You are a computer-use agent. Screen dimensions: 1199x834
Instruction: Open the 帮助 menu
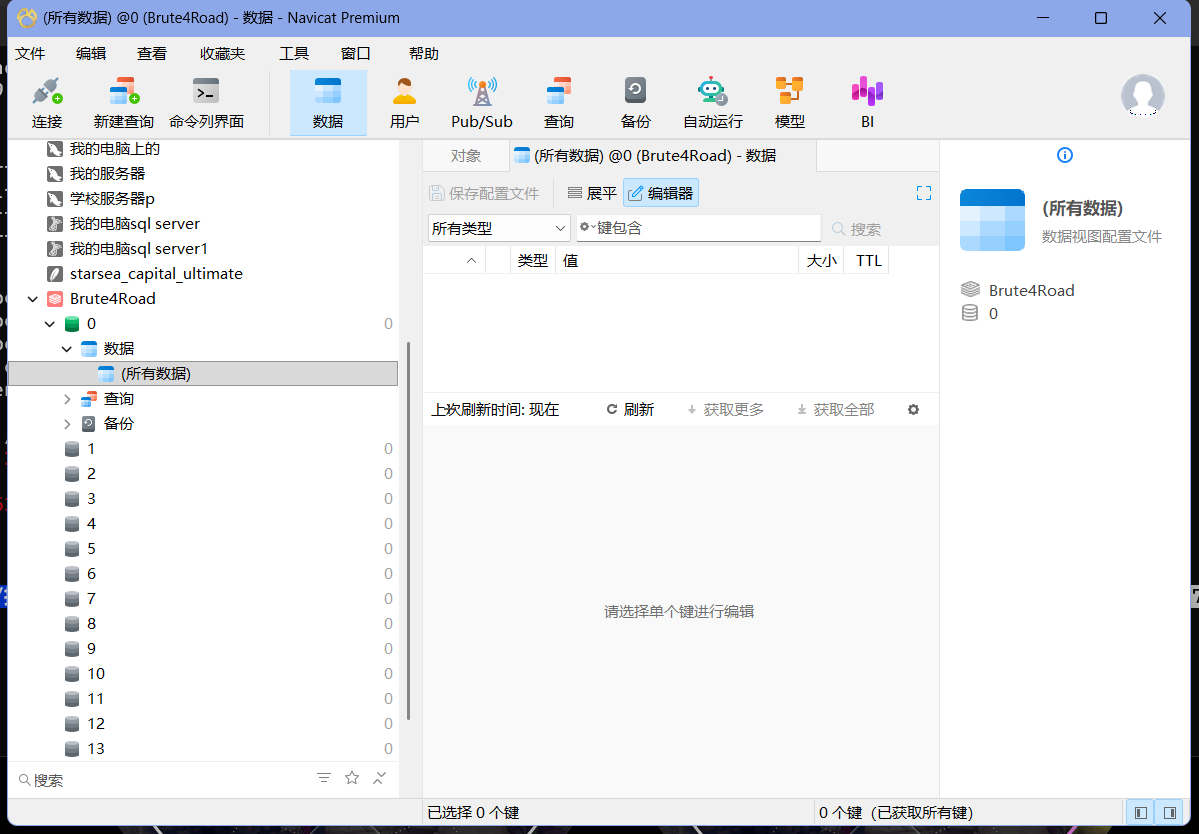click(424, 54)
